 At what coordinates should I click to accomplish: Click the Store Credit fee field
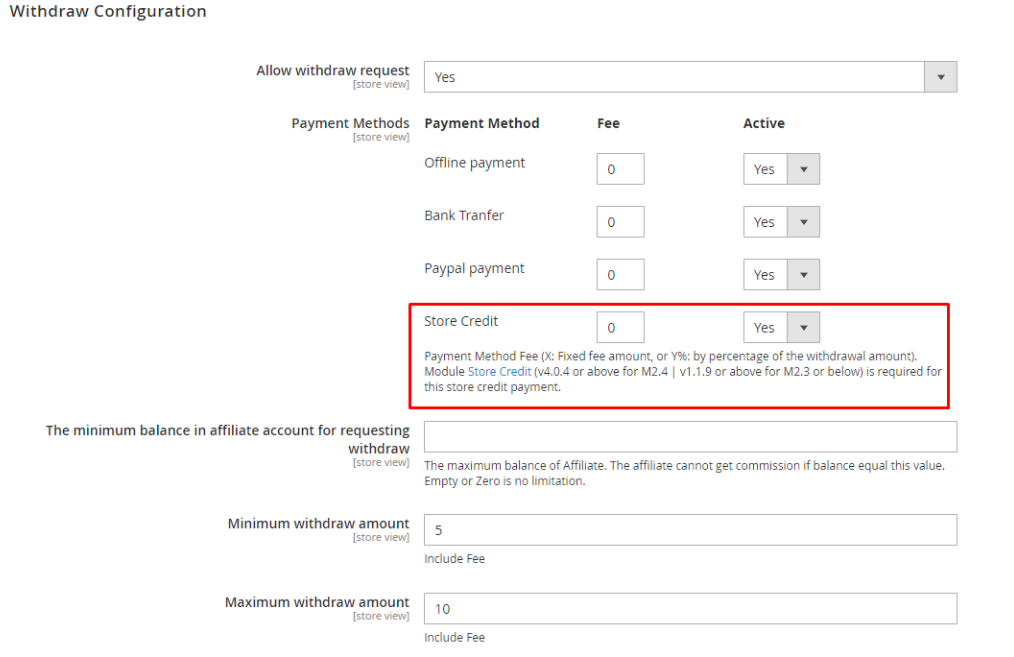[x=620, y=327]
